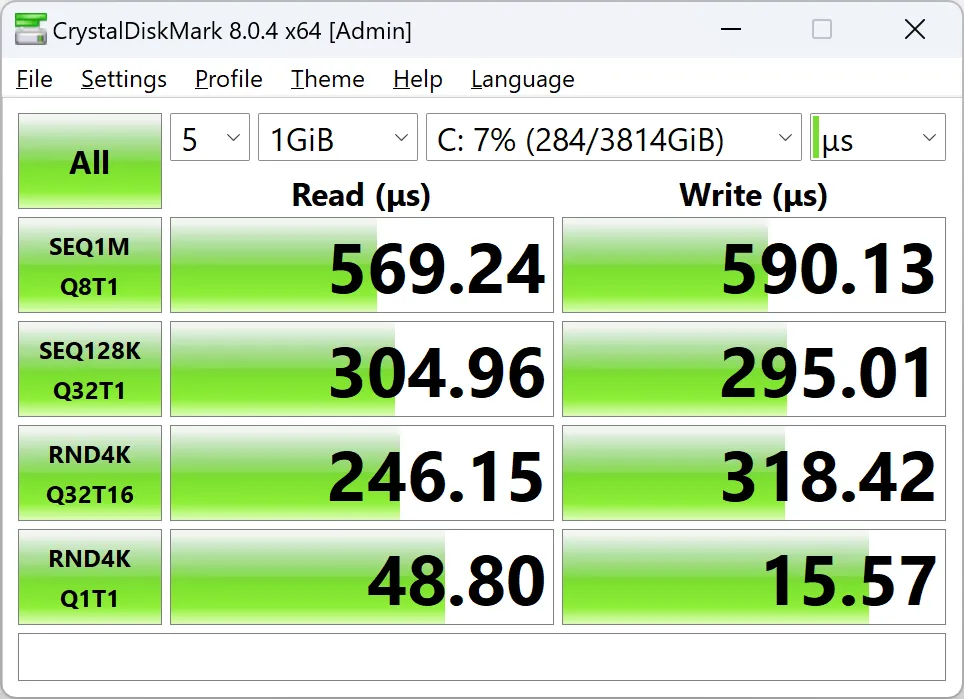This screenshot has height=699, width=964.
Task: Open the drive selector showing C: 7%
Action: point(613,138)
